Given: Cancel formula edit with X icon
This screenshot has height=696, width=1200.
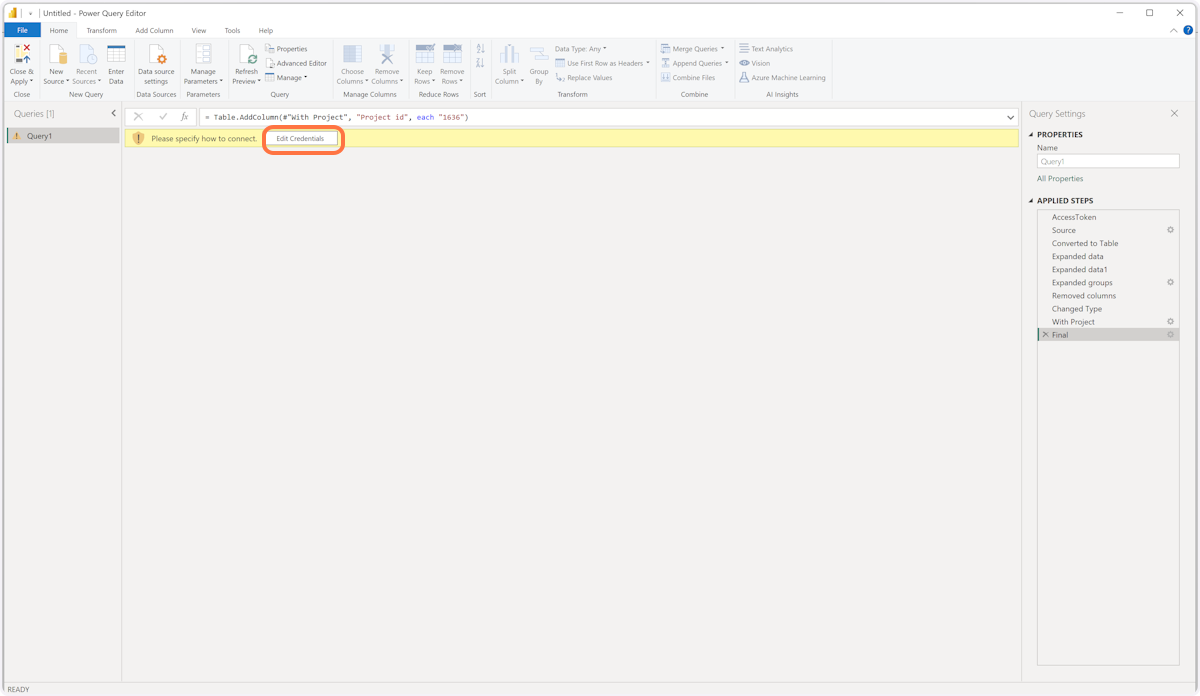Looking at the screenshot, I should (x=138, y=117).
